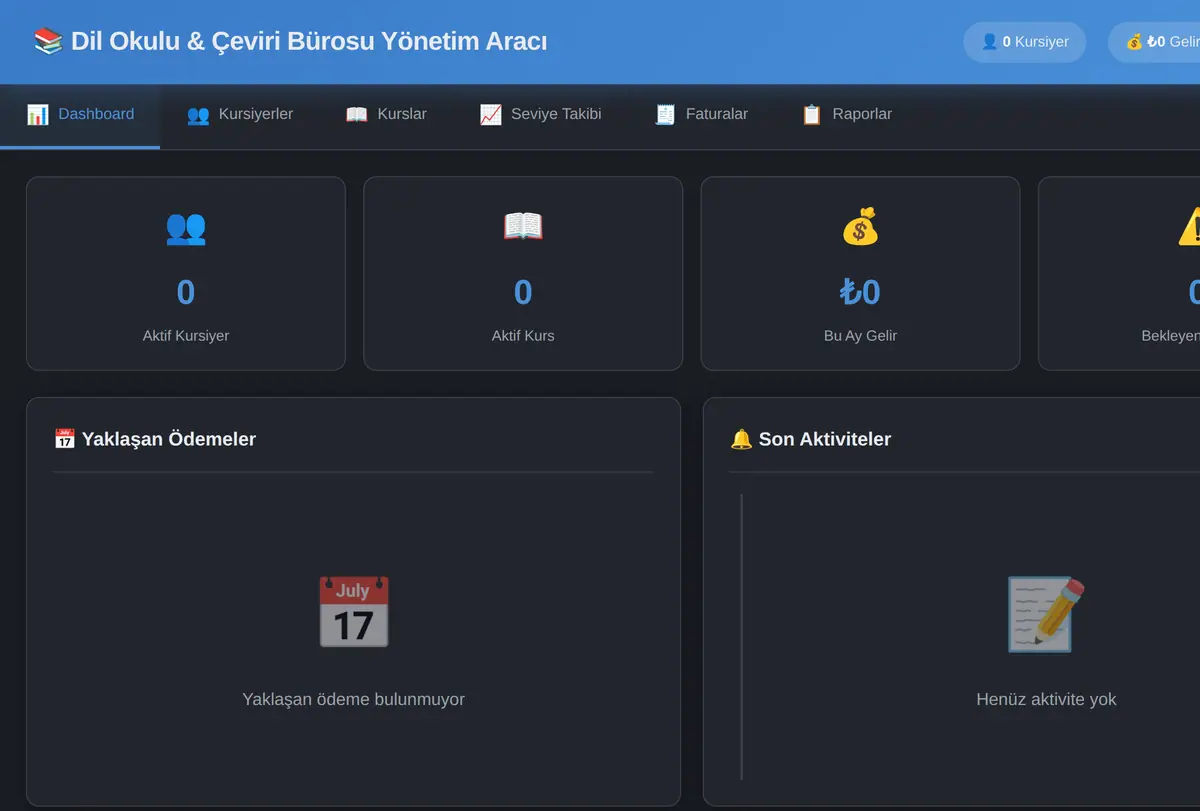1200x811 pixels.
Task: Click the 'Yaklaşan ödeme bulunmuyor' message
Action: (x=353, y=699)
